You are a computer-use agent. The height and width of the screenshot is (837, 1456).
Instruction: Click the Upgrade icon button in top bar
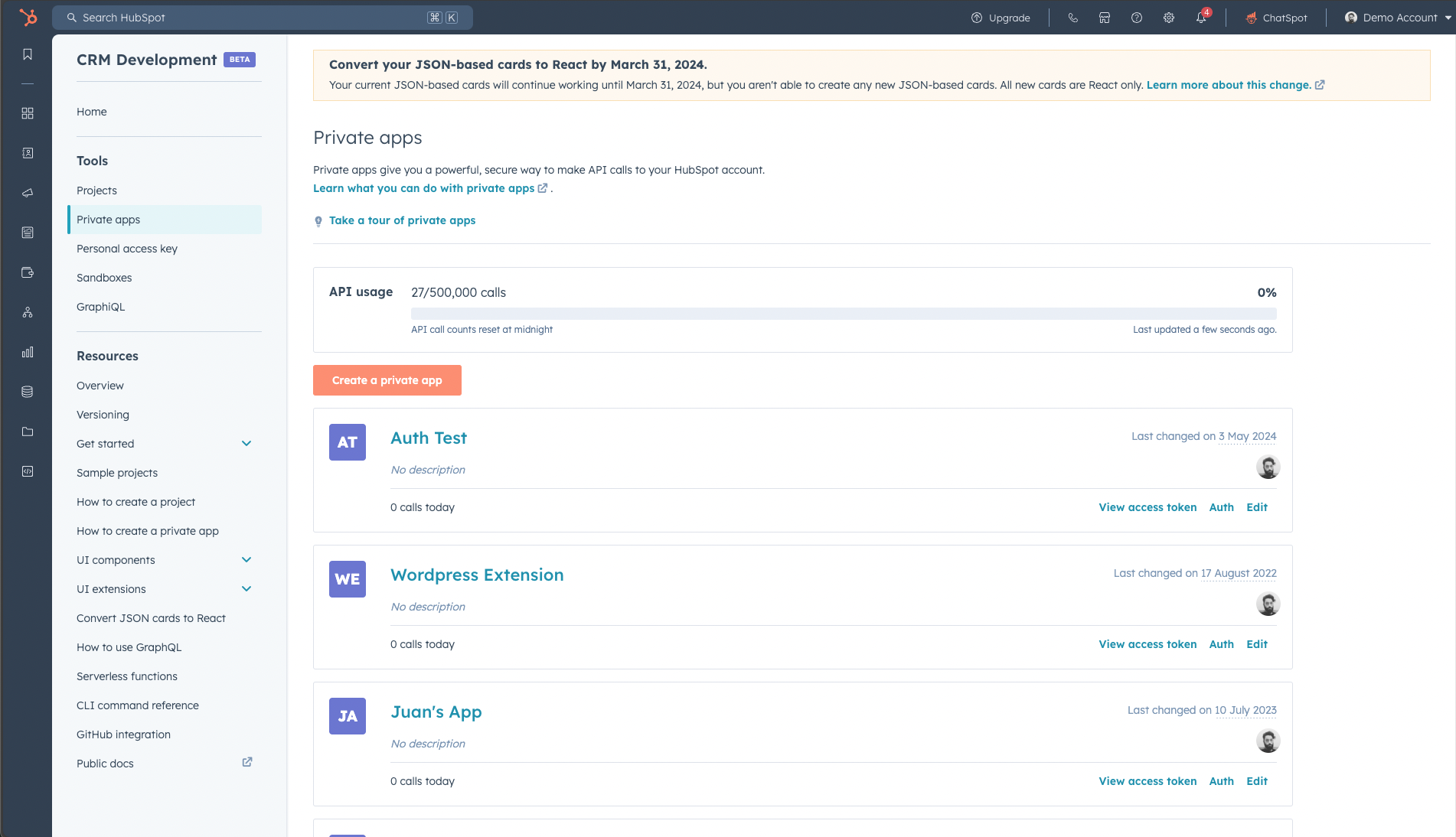click(1001, 18)
